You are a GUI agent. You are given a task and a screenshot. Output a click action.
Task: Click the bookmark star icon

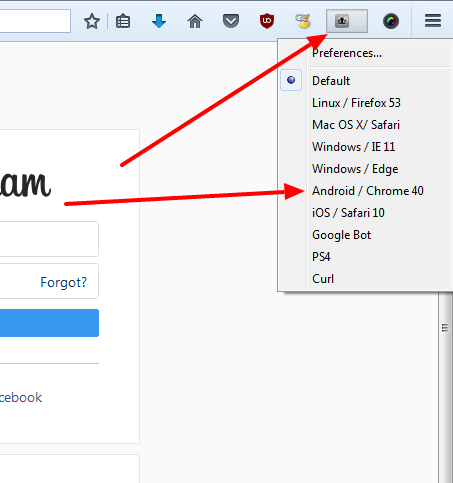click(x=92, y=21)
